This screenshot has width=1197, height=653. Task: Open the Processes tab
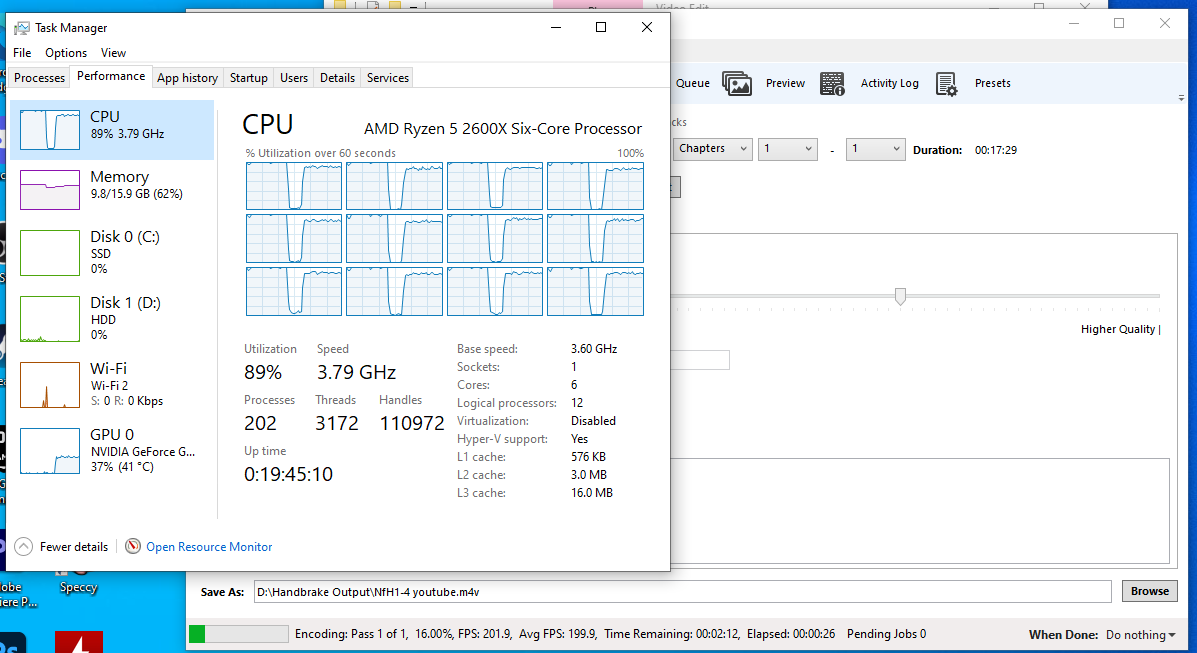coord(39,77)
